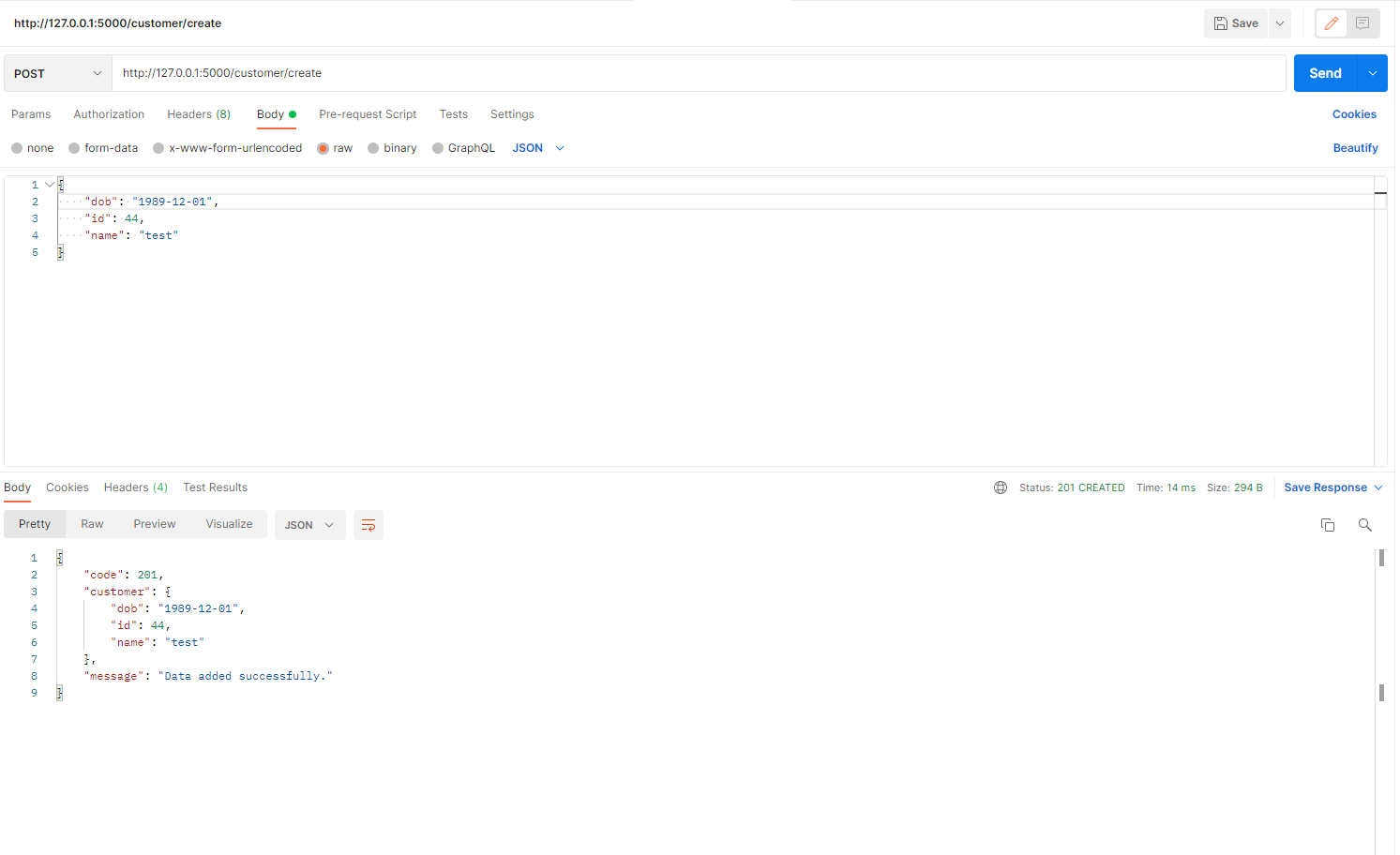Select the none body option
The height and width of the screenshot is (855, 1400).
click(x=33, y=148)
